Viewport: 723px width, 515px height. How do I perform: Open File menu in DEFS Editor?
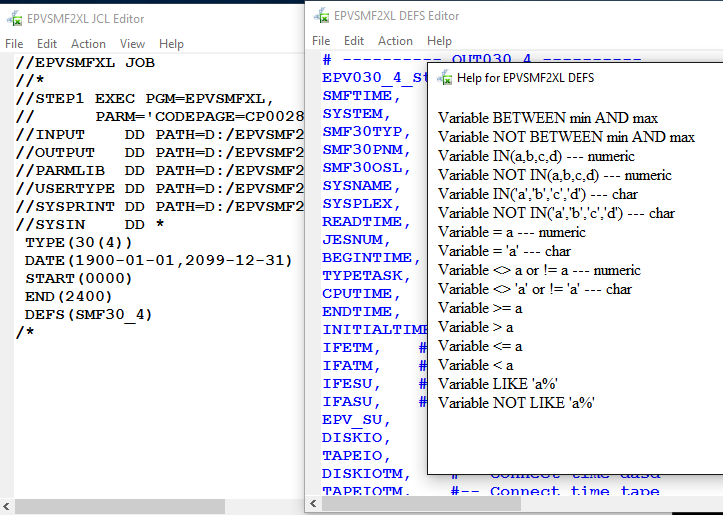tap(321, 41)
